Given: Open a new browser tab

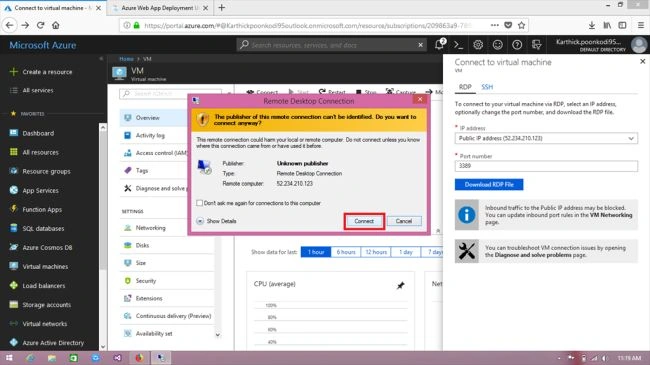Looking at the screenshot, I should [x=222, y=7].
